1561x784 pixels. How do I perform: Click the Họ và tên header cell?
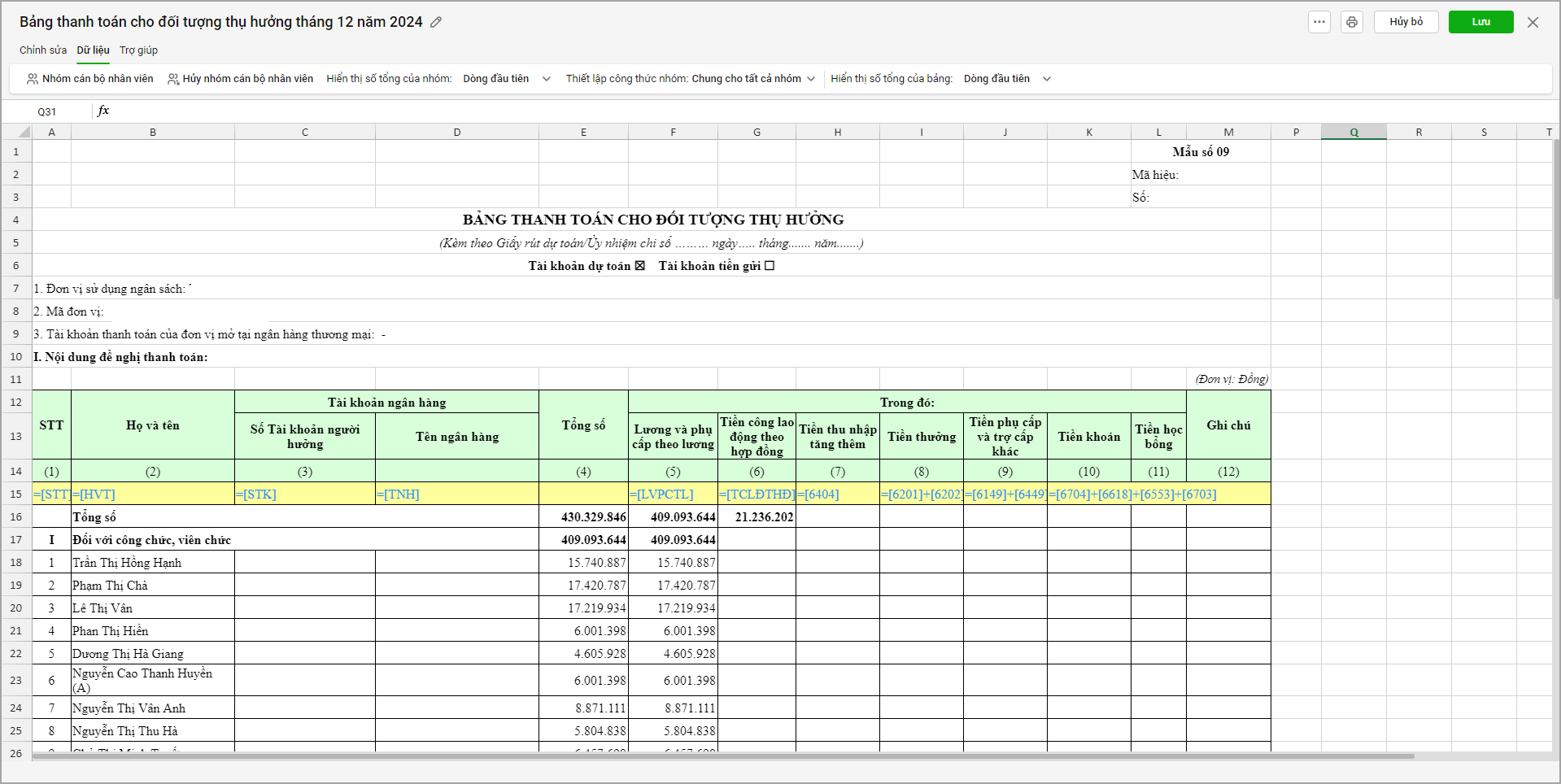click(x=153, y=425)
